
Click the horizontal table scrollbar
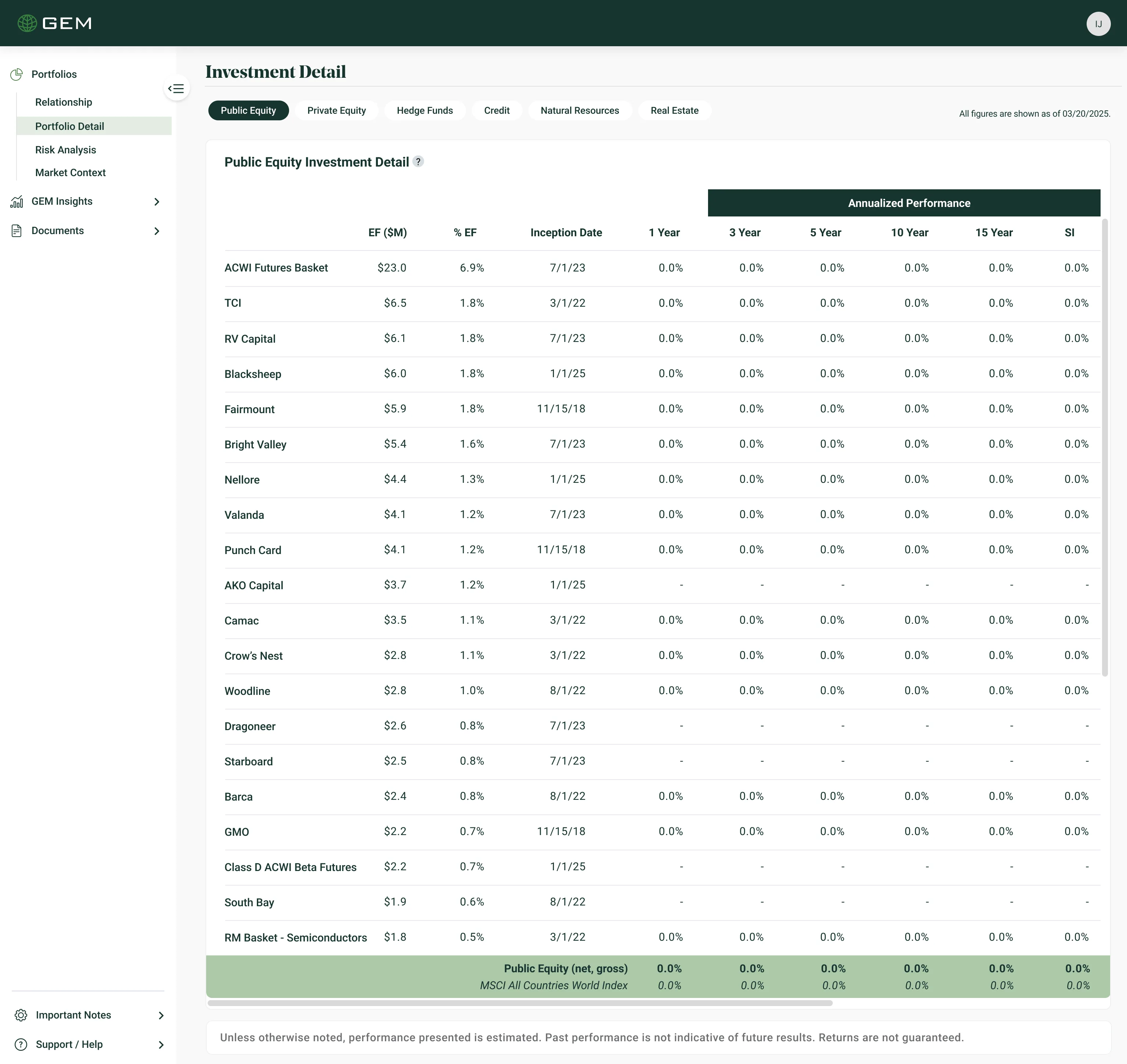(x=520, y=1003)
